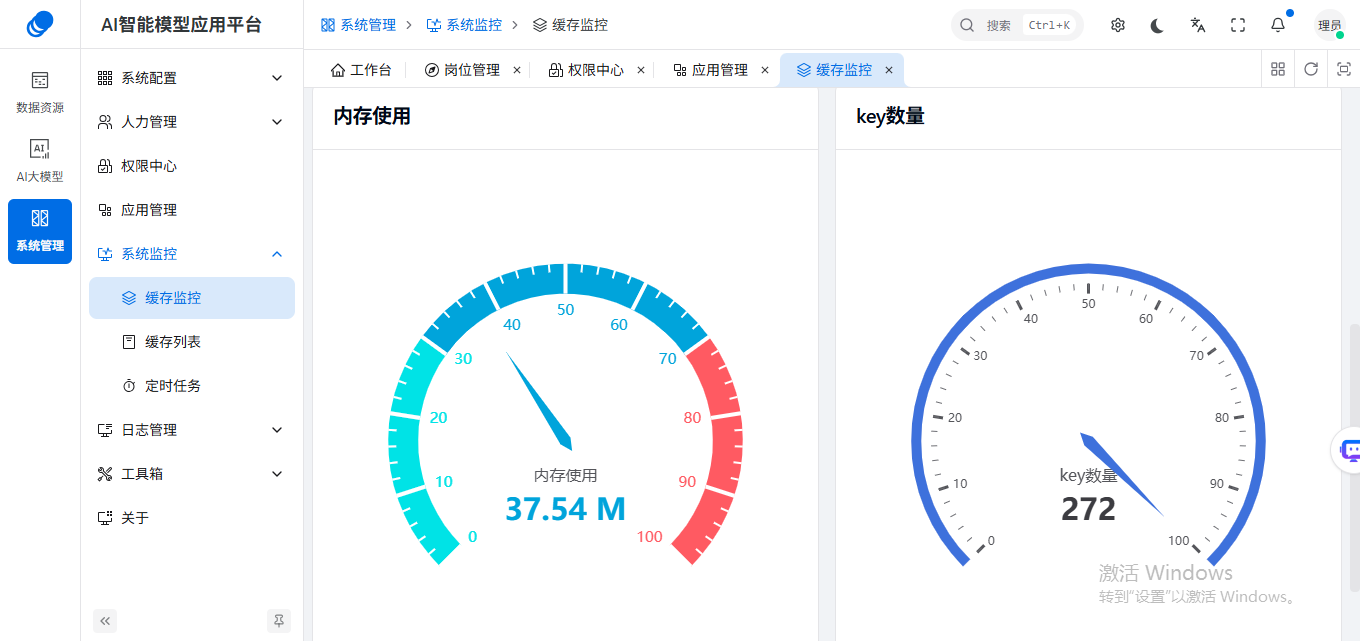Image resolution: width=1360 pixels, height=641 pixels.
Task: Select 缓存监控 sidebar item
Action: coord(191,298)
